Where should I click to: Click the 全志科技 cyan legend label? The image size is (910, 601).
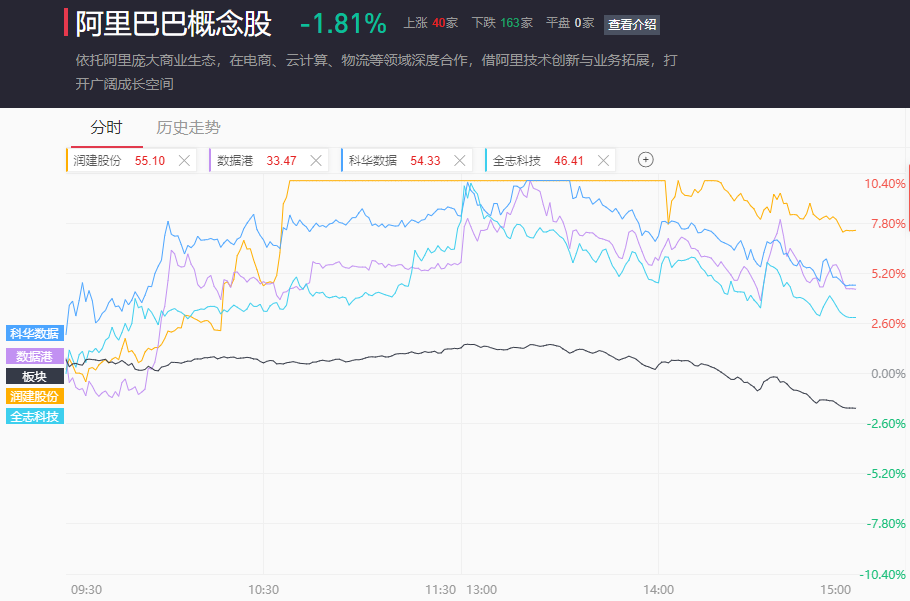35,417
